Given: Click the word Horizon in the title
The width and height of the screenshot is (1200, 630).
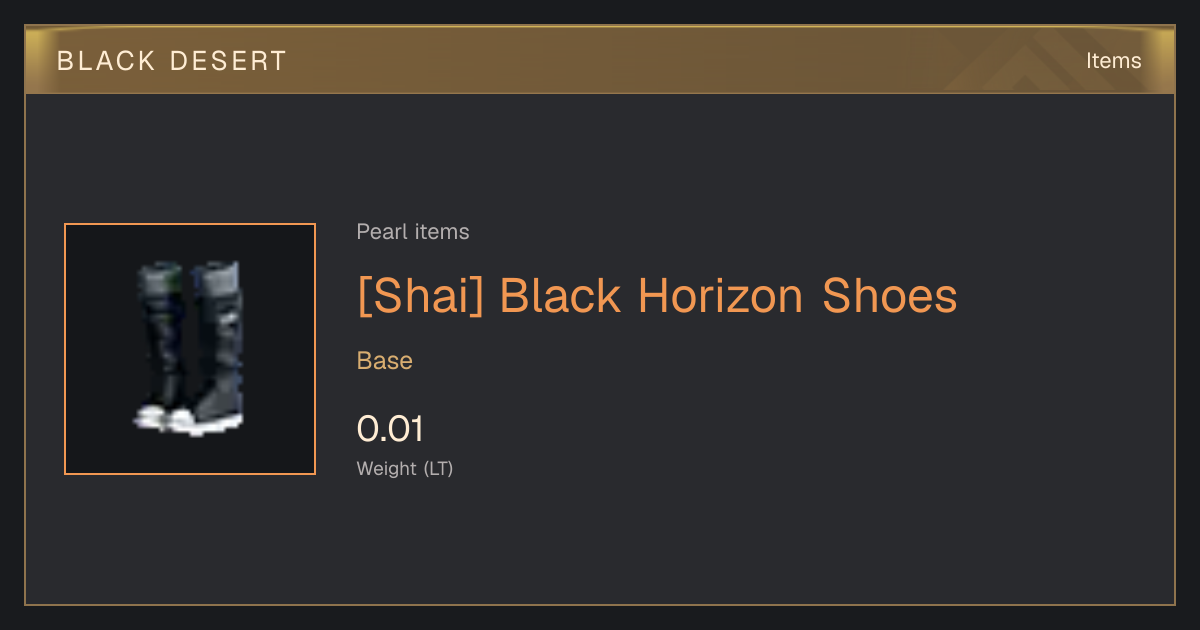Looking at the screenshot, I should point(720,296).
